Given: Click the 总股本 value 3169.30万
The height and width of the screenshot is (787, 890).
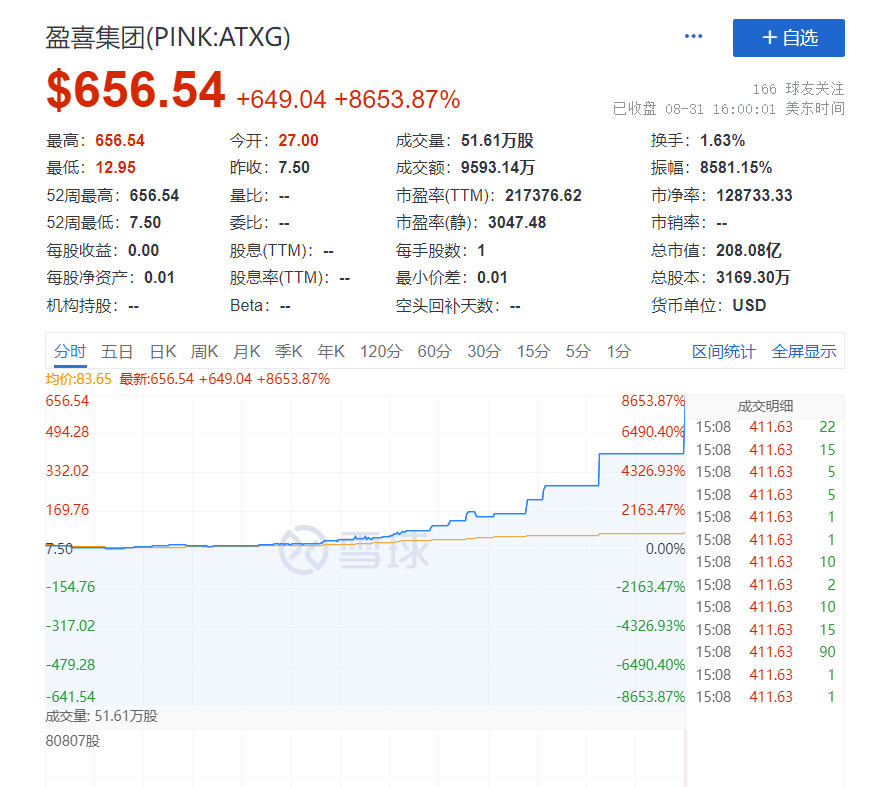Looking at the screenshot, I should tap(753, 277).
